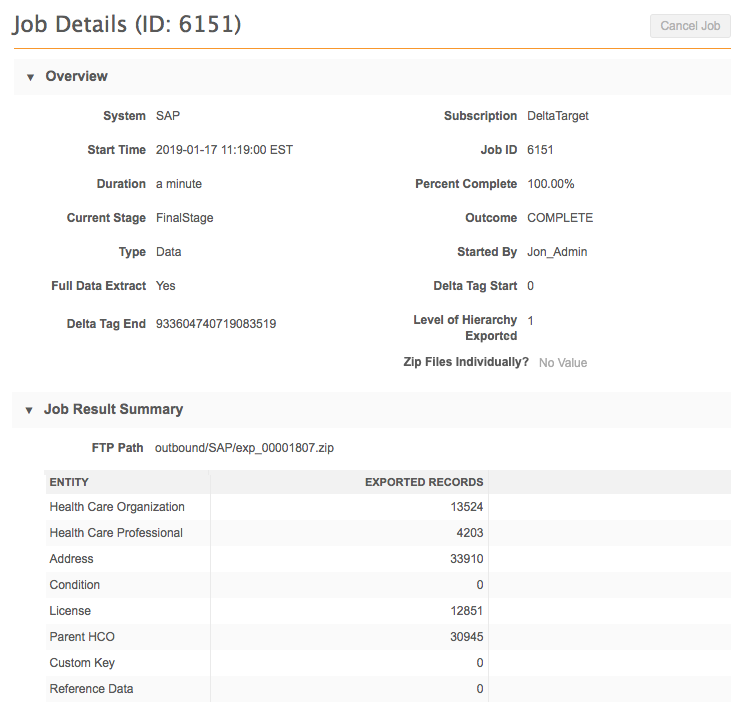Collapse the Overview section arrow
Image resolution: width=741 pixels, height=712 pixels.
click(x=30, y=77)
